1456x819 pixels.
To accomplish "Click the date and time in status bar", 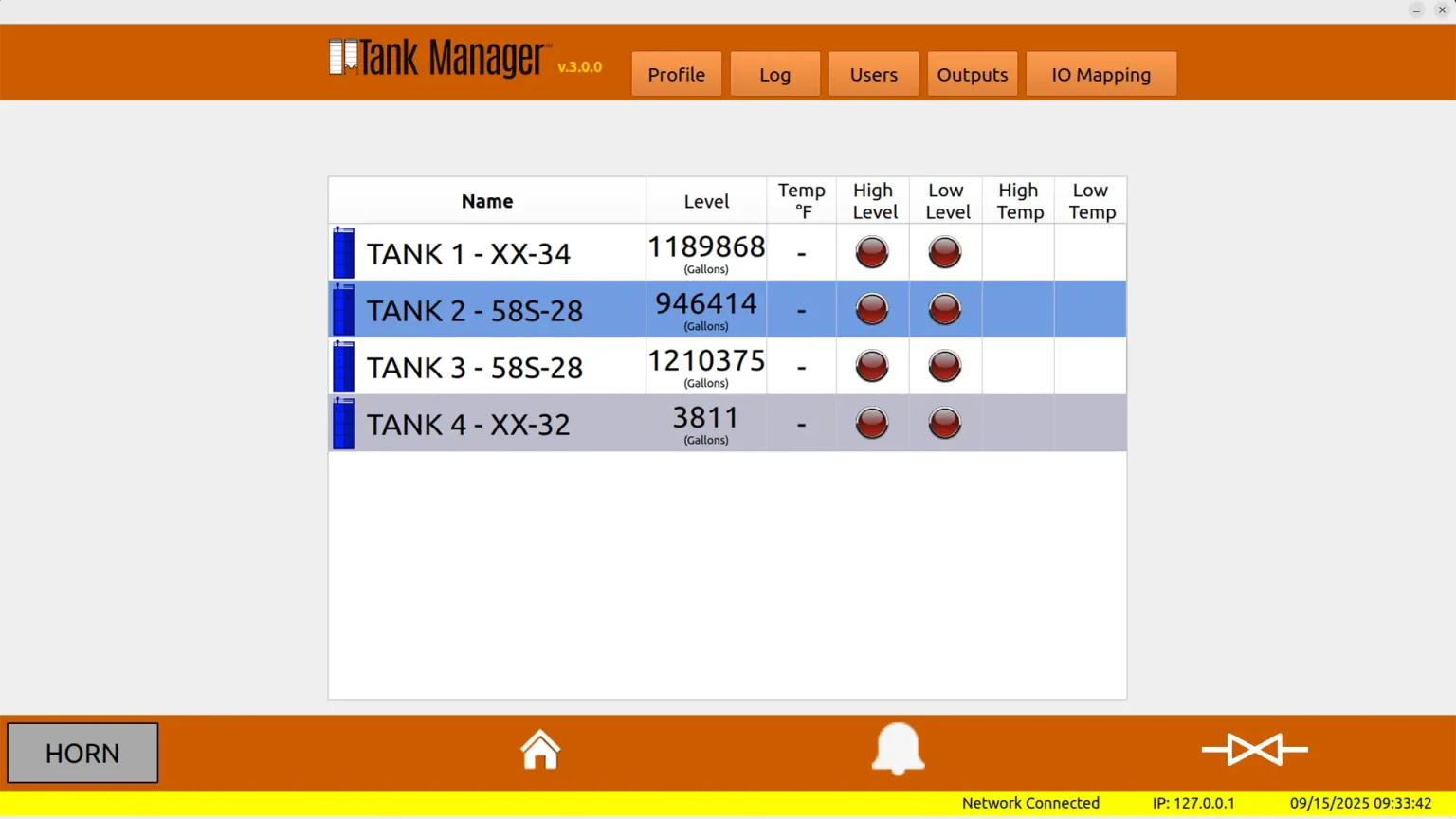I will point(1360,803).
